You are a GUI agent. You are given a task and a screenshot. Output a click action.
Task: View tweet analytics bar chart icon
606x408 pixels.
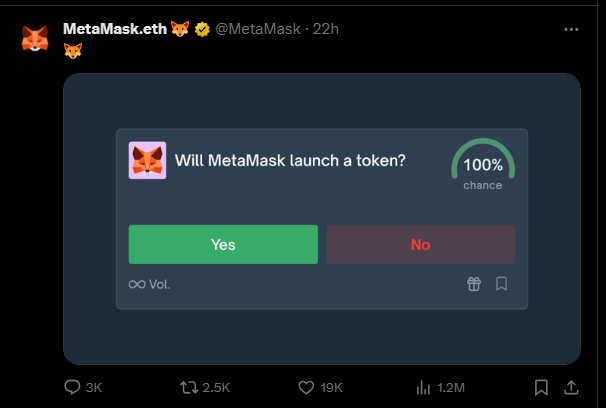[423, 387]
